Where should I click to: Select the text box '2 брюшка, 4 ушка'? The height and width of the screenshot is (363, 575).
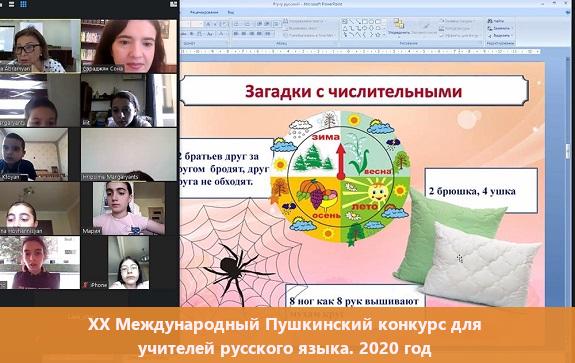point(481,191)
